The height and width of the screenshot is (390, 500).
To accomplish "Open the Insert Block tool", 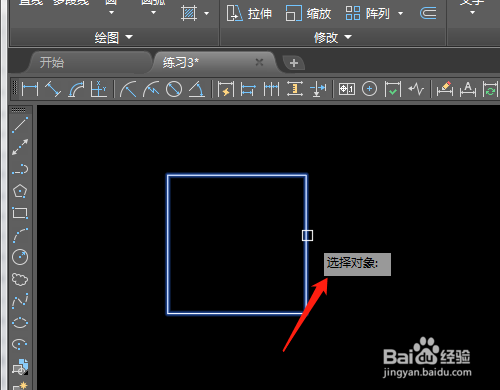I will click(20, 367).
